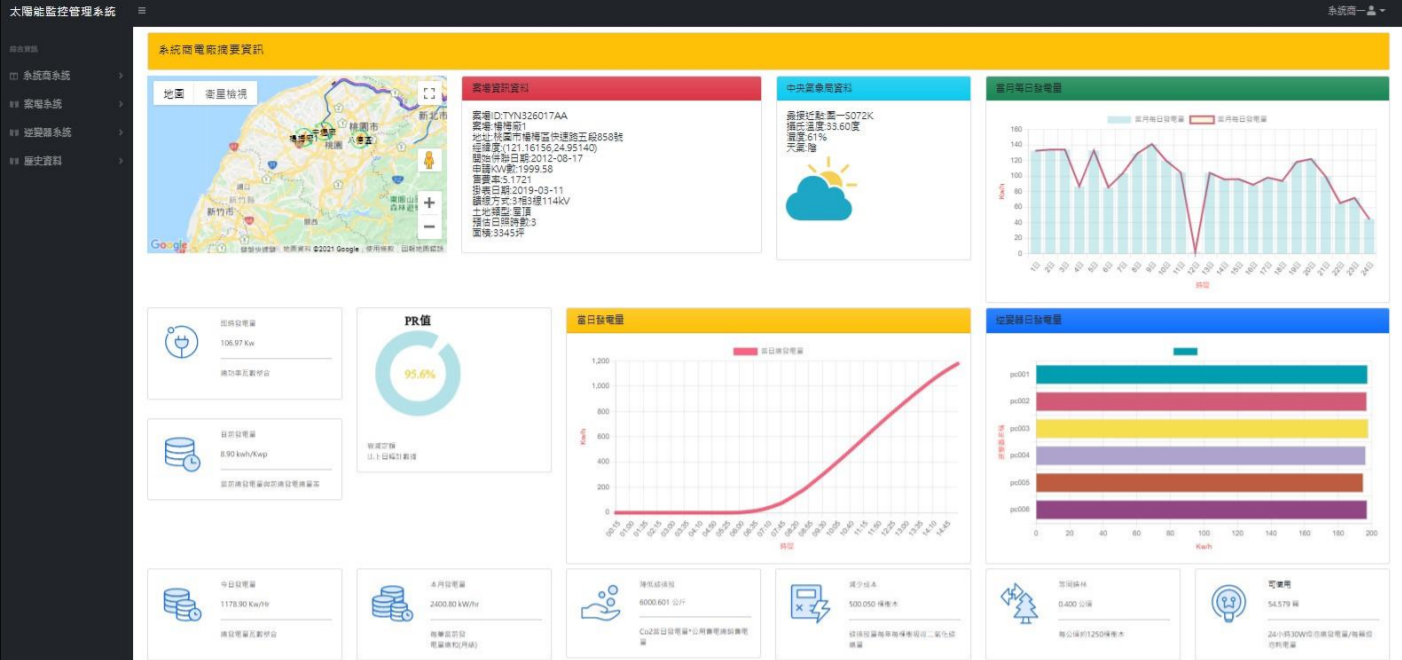Click the power plug icon card

(182, 342)
